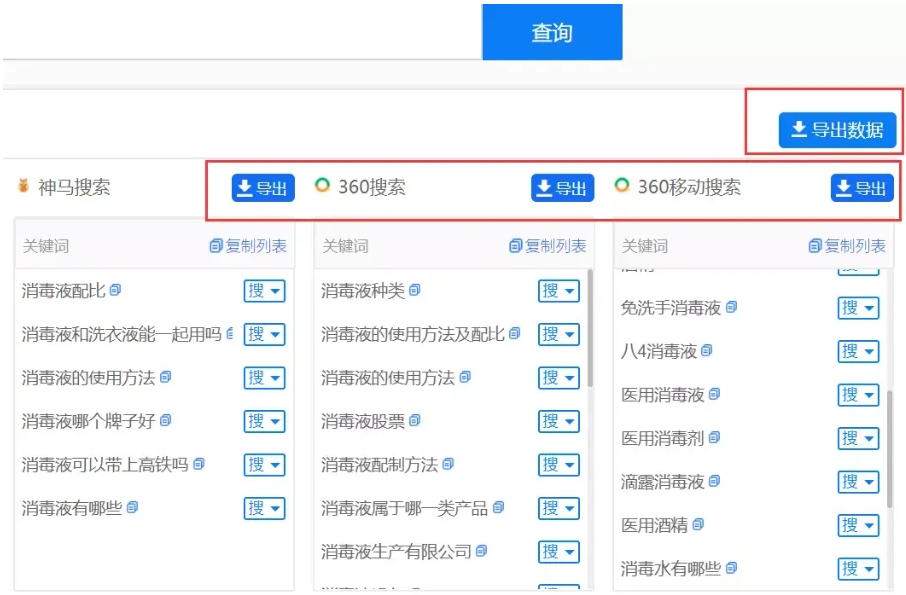Click keyword text 消毒液和洗衣液能一起用吗
The width and height of the screenshot is (906, 595).
(x=122, y=334)
